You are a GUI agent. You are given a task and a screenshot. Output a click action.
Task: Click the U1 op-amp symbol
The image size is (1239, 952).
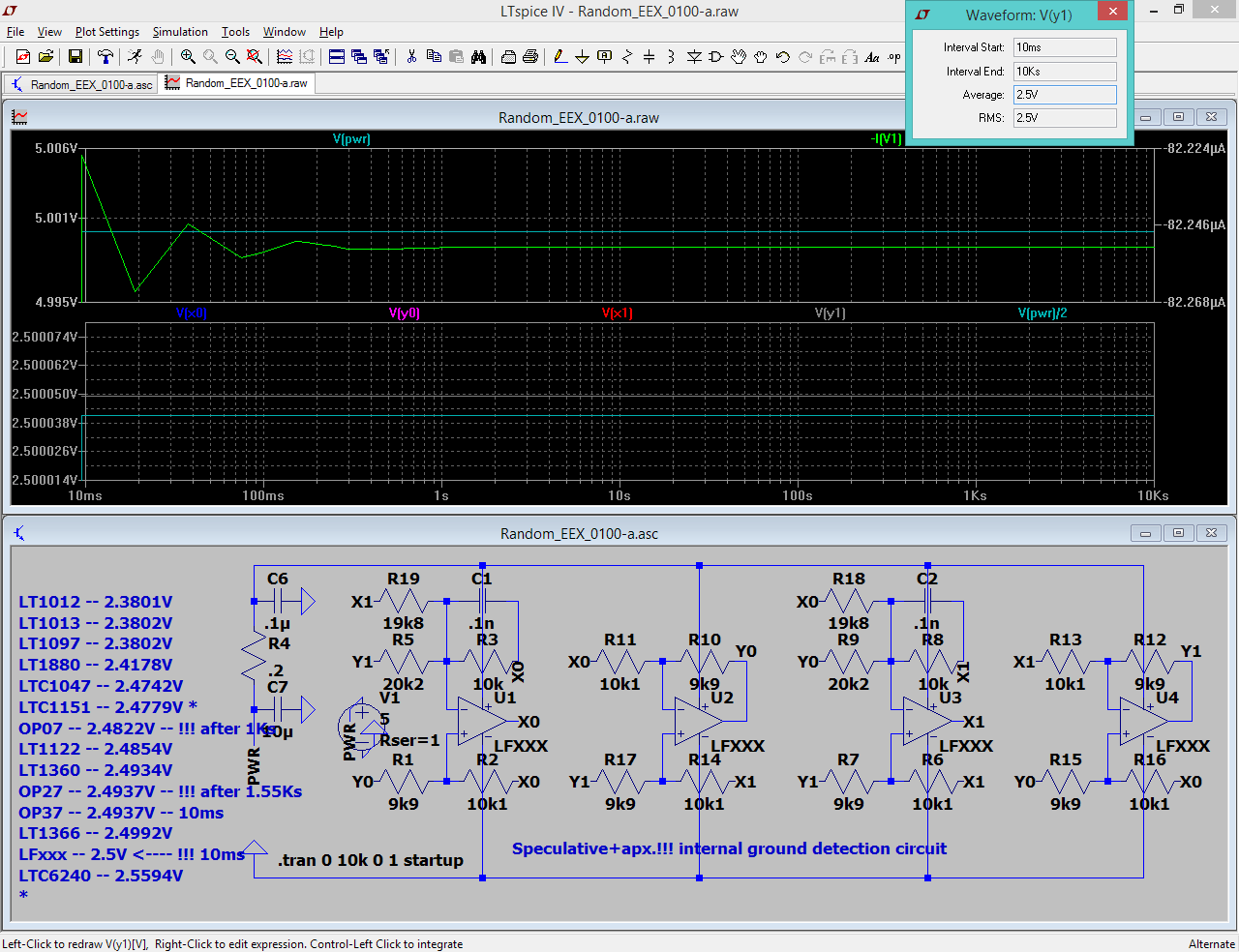[482, 722]
